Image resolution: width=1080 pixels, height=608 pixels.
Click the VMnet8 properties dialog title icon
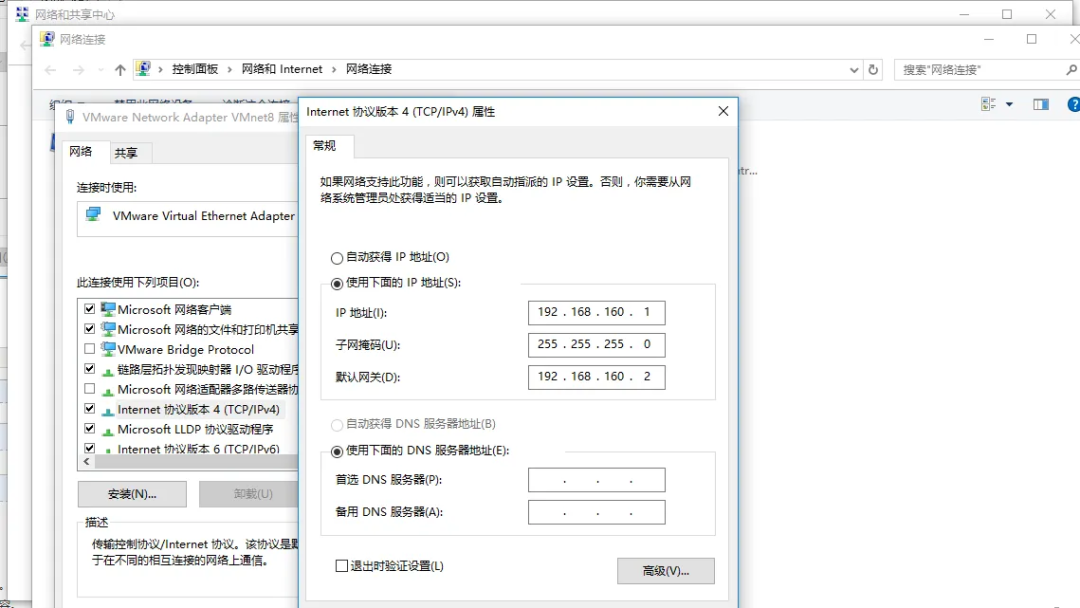(70, 117)
